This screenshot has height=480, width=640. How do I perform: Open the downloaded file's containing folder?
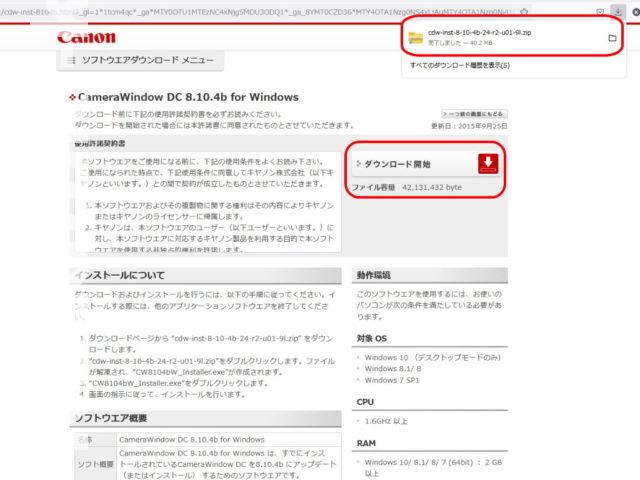click(x=611, y=38)
